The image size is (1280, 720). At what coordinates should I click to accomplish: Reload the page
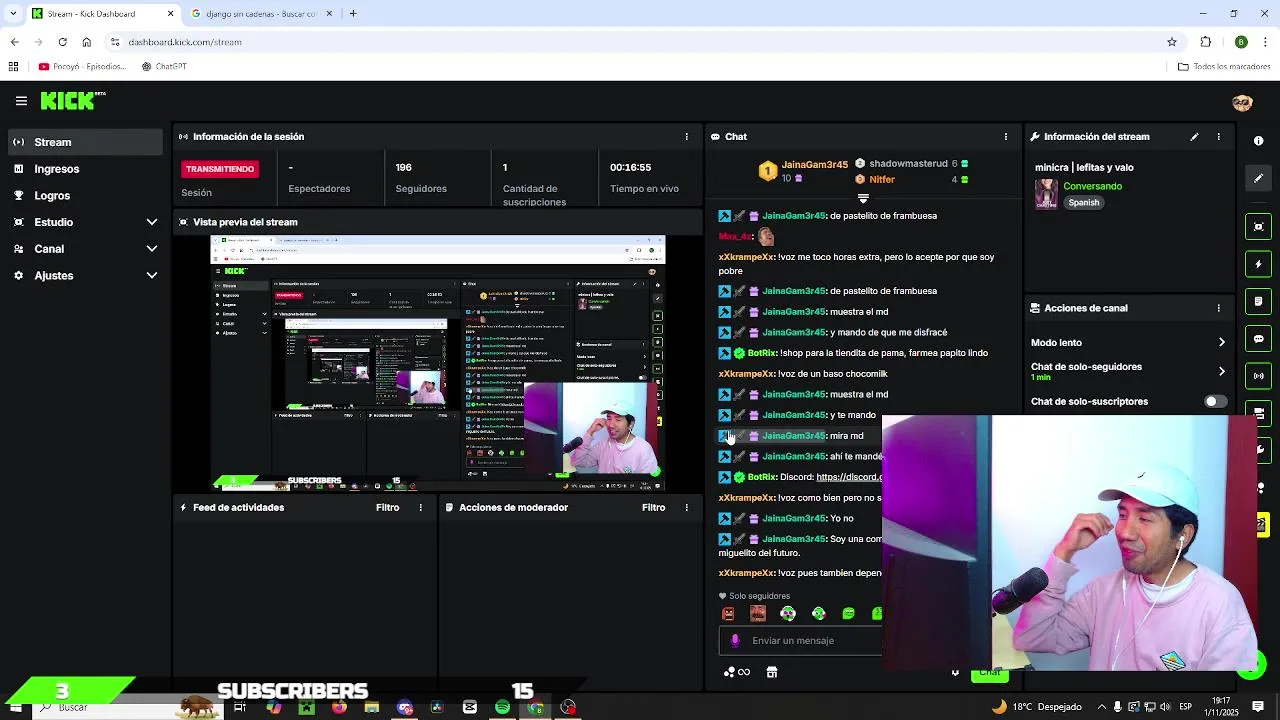tap(62, 42)
